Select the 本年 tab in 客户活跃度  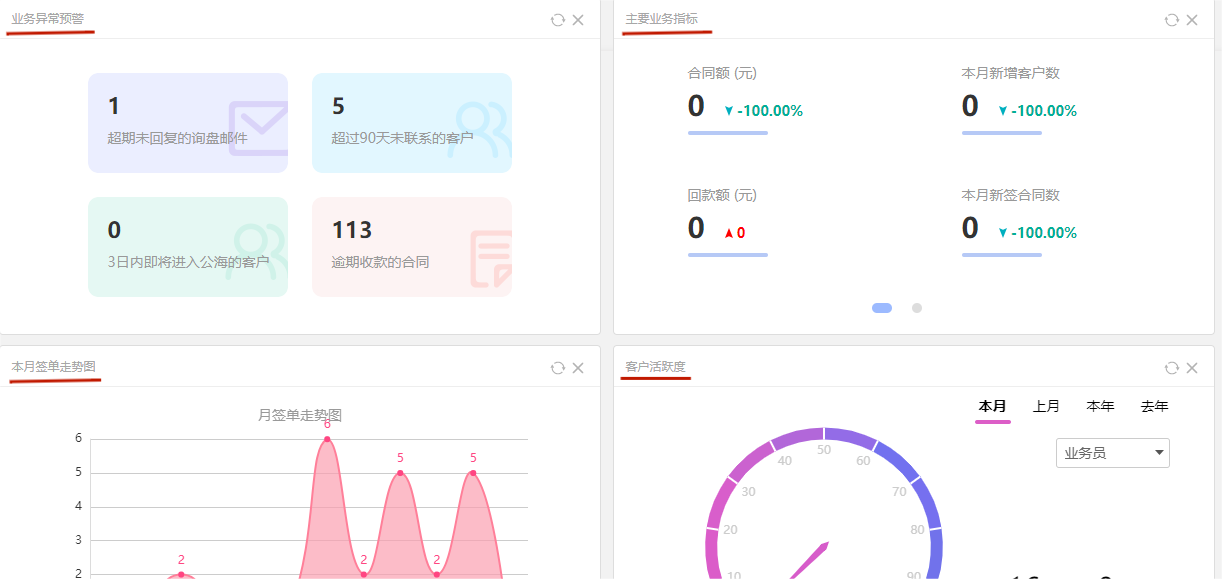pos(1101,406)
